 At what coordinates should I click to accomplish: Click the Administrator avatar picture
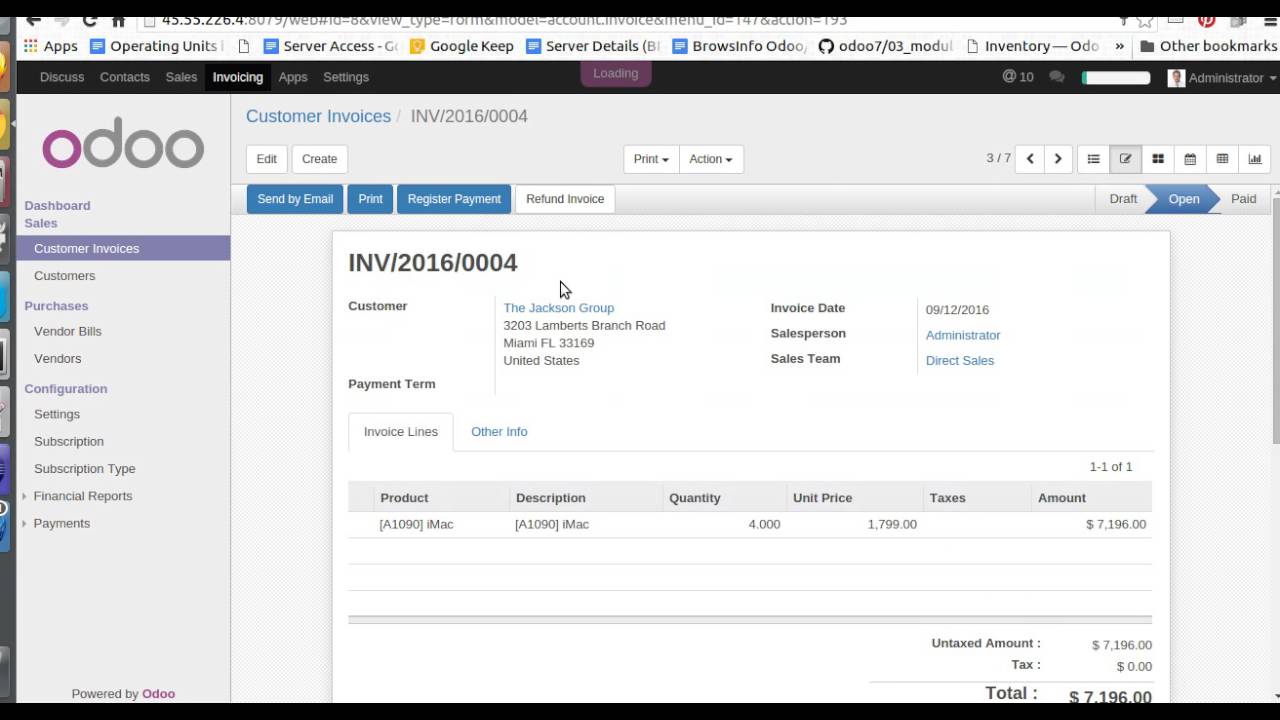click(1176, 78)
